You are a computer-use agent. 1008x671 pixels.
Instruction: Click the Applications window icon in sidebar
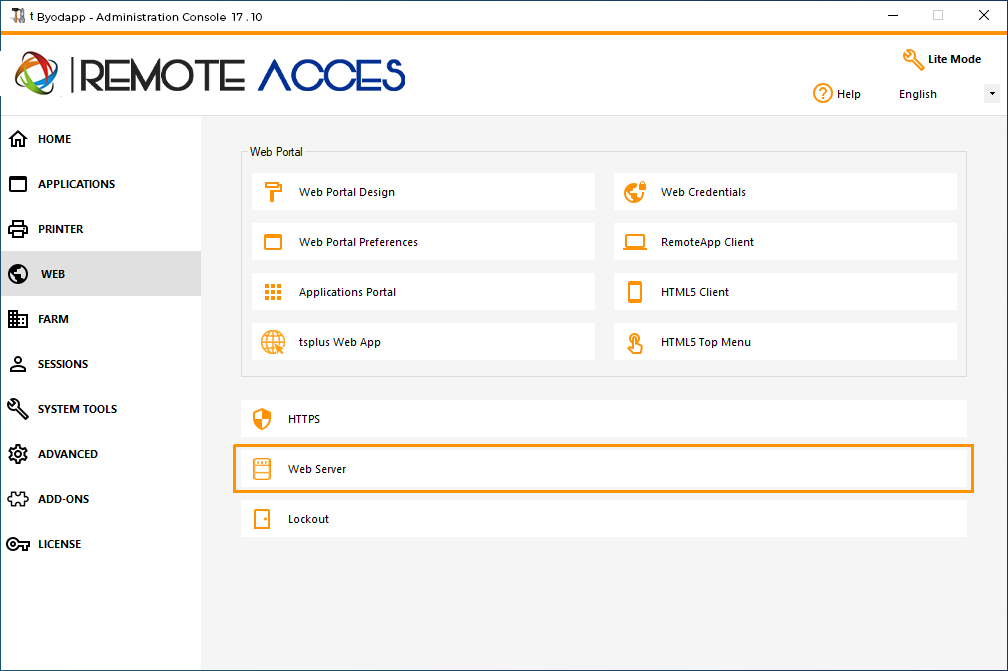[18, 184]
